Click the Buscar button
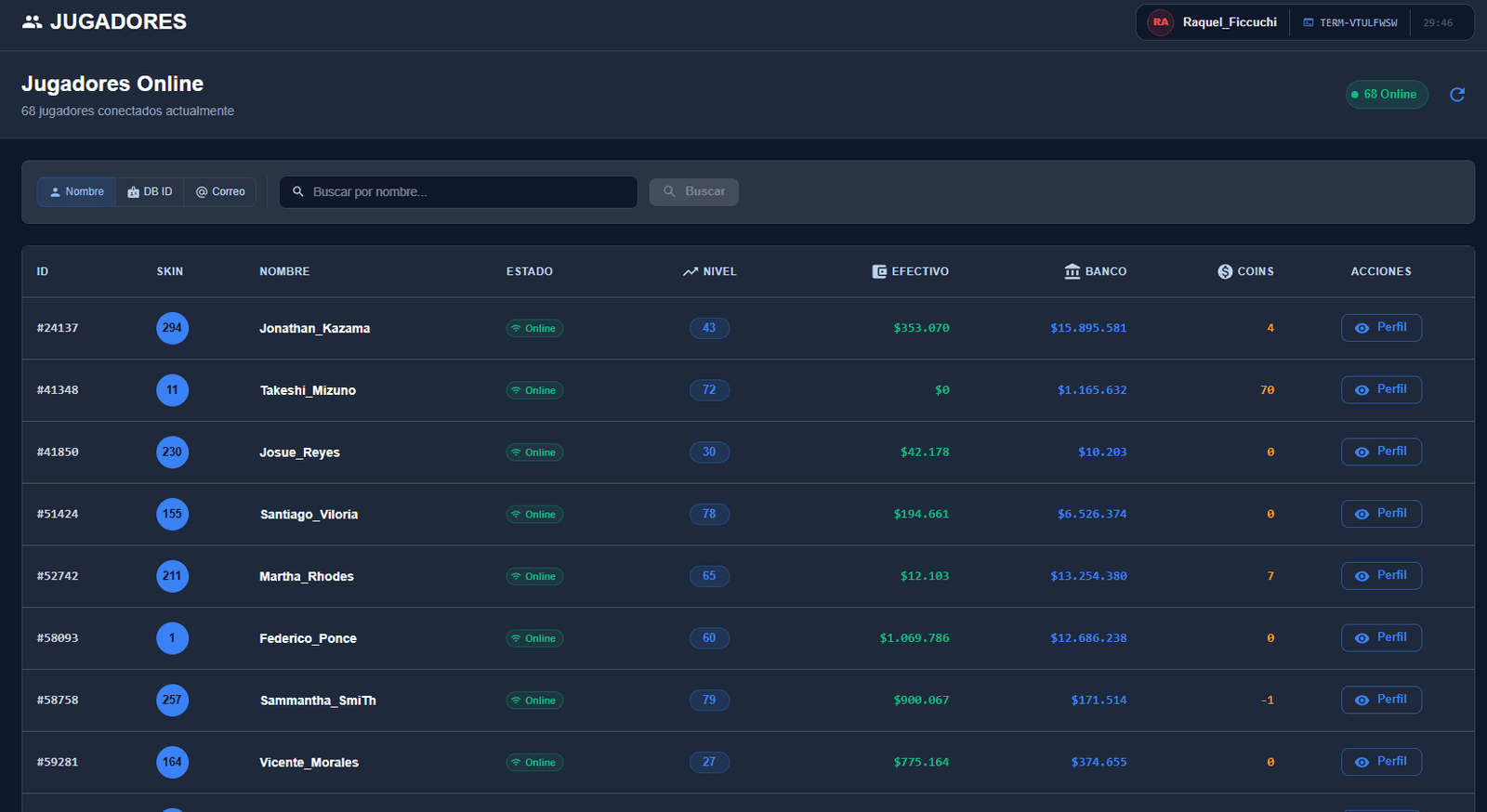Screen dimensions: 1487x812 point(694,191)
